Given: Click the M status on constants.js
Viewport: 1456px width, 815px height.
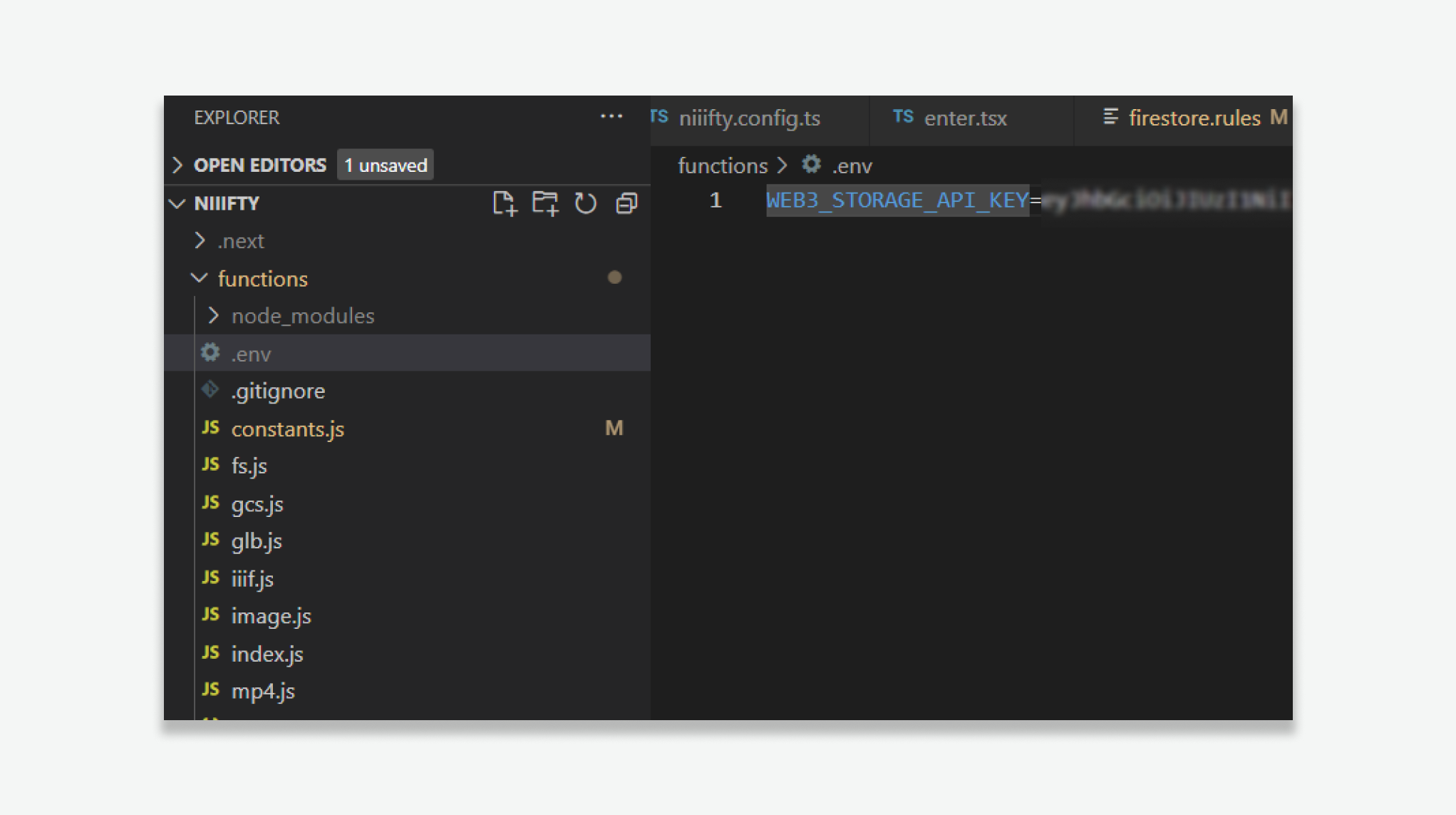Looking at the screenshot, I should click(614, 428).
